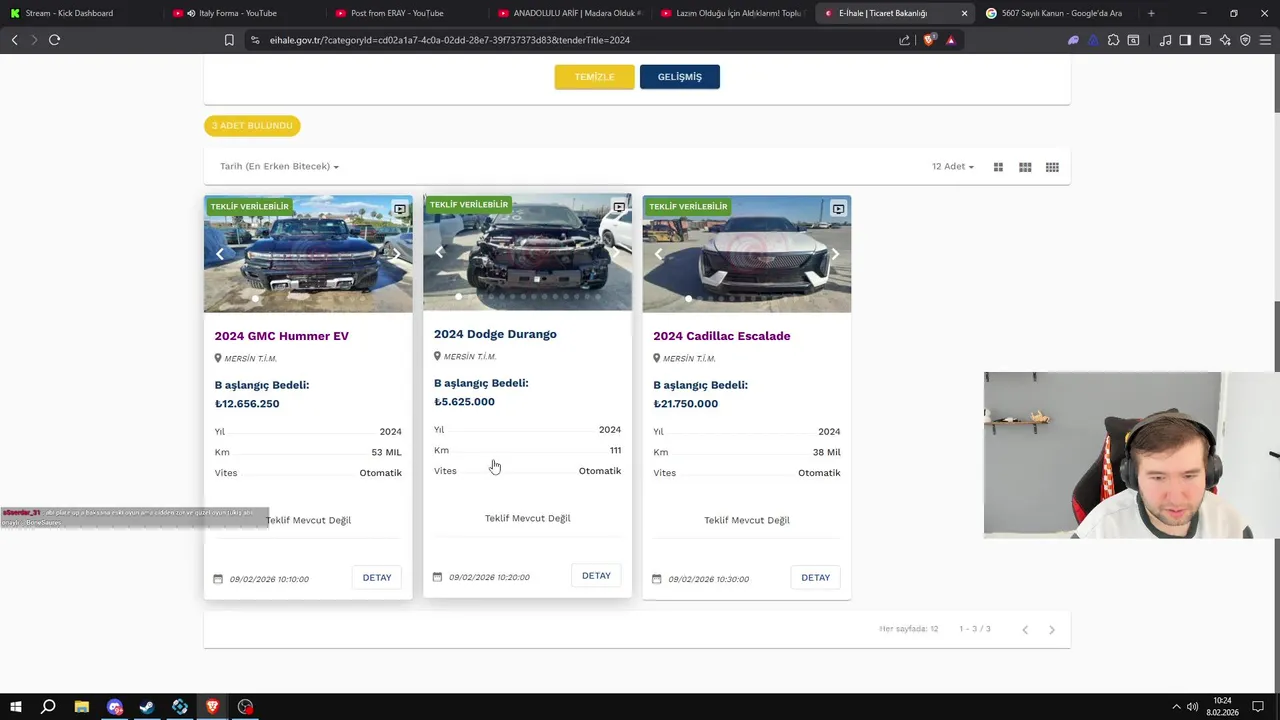Go to the previous results page arrow

point(1025,629)
